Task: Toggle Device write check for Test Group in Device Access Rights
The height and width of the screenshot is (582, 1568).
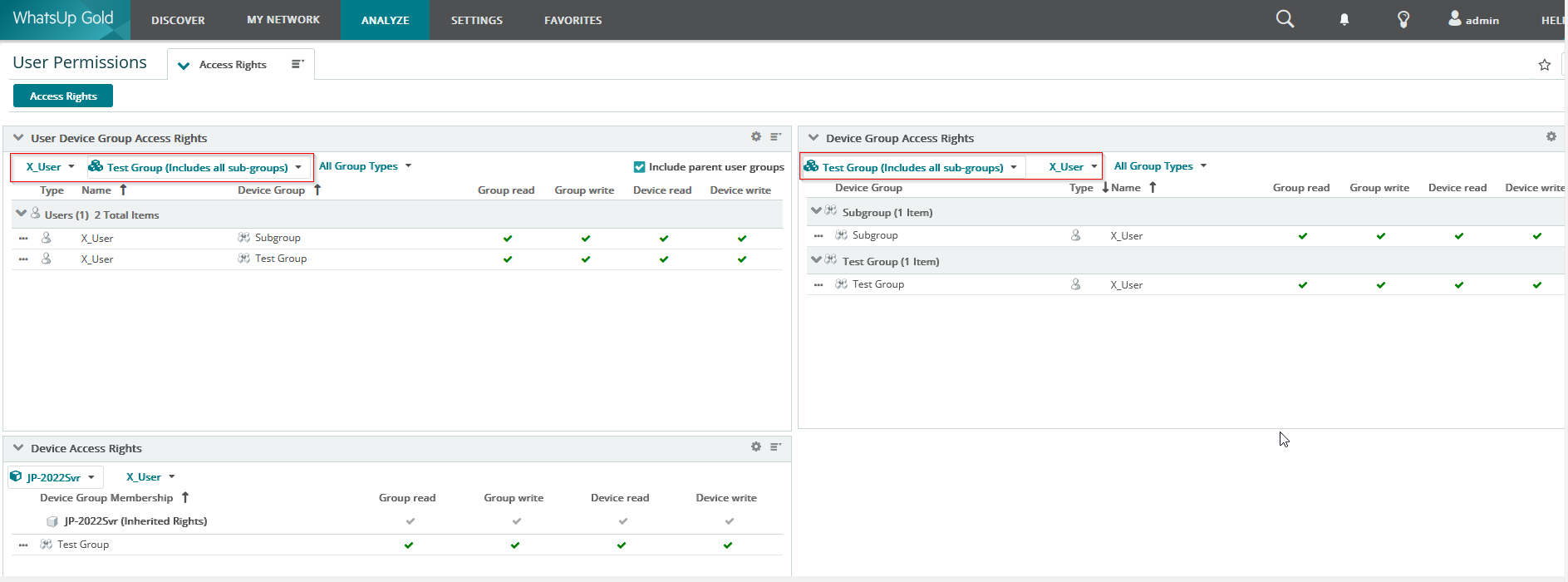Action: point(728,545)
